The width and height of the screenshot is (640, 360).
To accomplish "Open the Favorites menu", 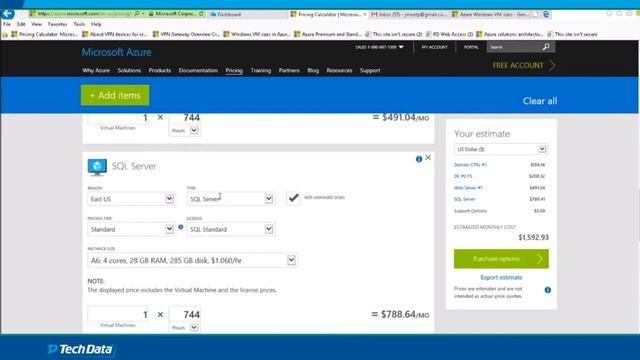I will (58, 24).
